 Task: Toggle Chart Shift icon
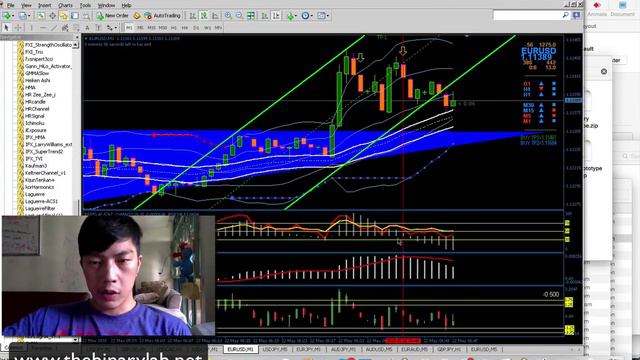[276, 16]
